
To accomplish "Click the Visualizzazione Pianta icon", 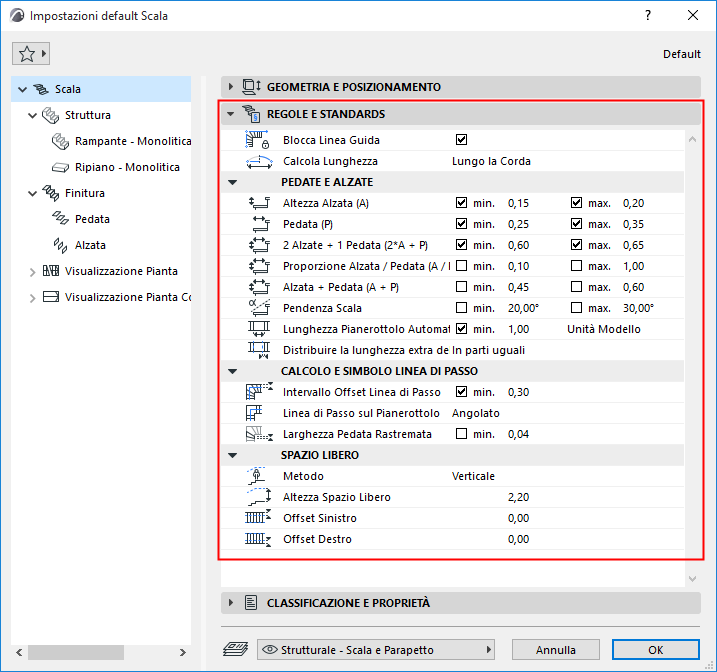I will [x=51, y=271].
